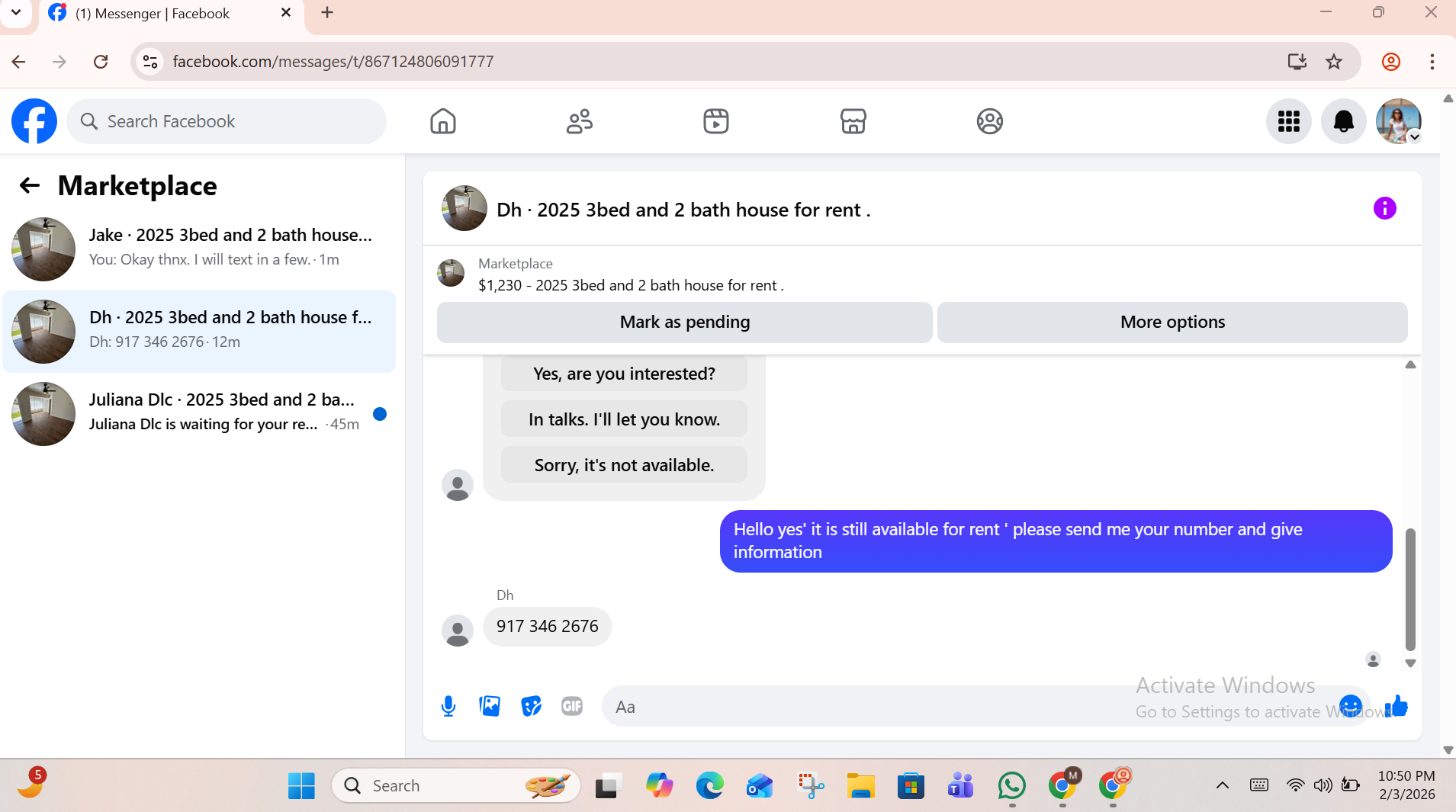Open the Friends icon in top navigation
The width and height of the screenshot is (1456, 812).
(580, 121)
